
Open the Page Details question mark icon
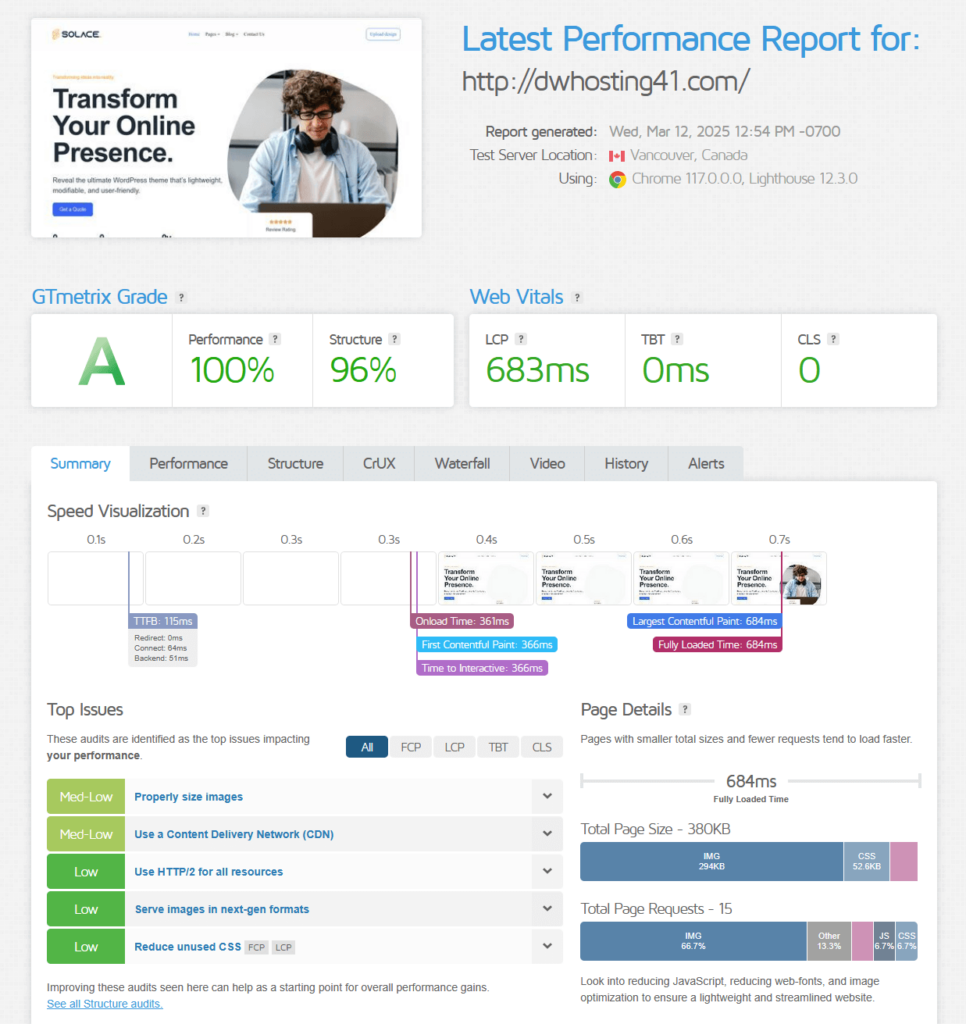click(x=685, y=710)
